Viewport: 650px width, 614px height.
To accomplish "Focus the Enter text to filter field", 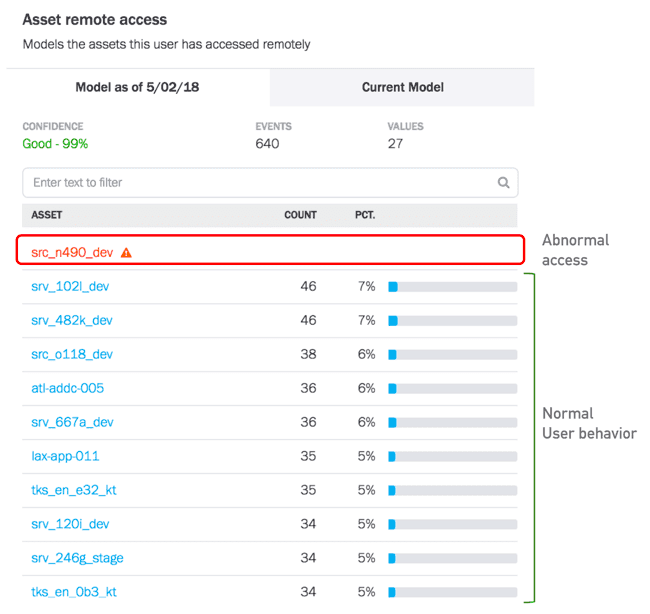I will (x=270, y=182).
